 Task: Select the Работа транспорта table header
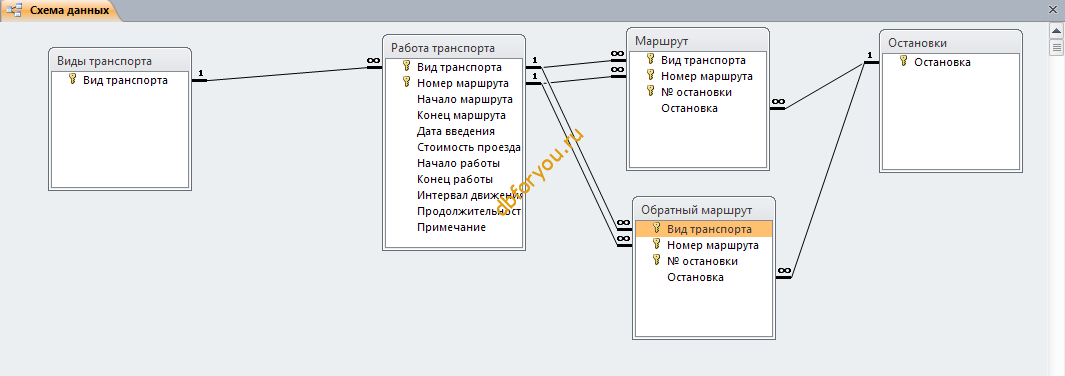[x=454, y=48]
